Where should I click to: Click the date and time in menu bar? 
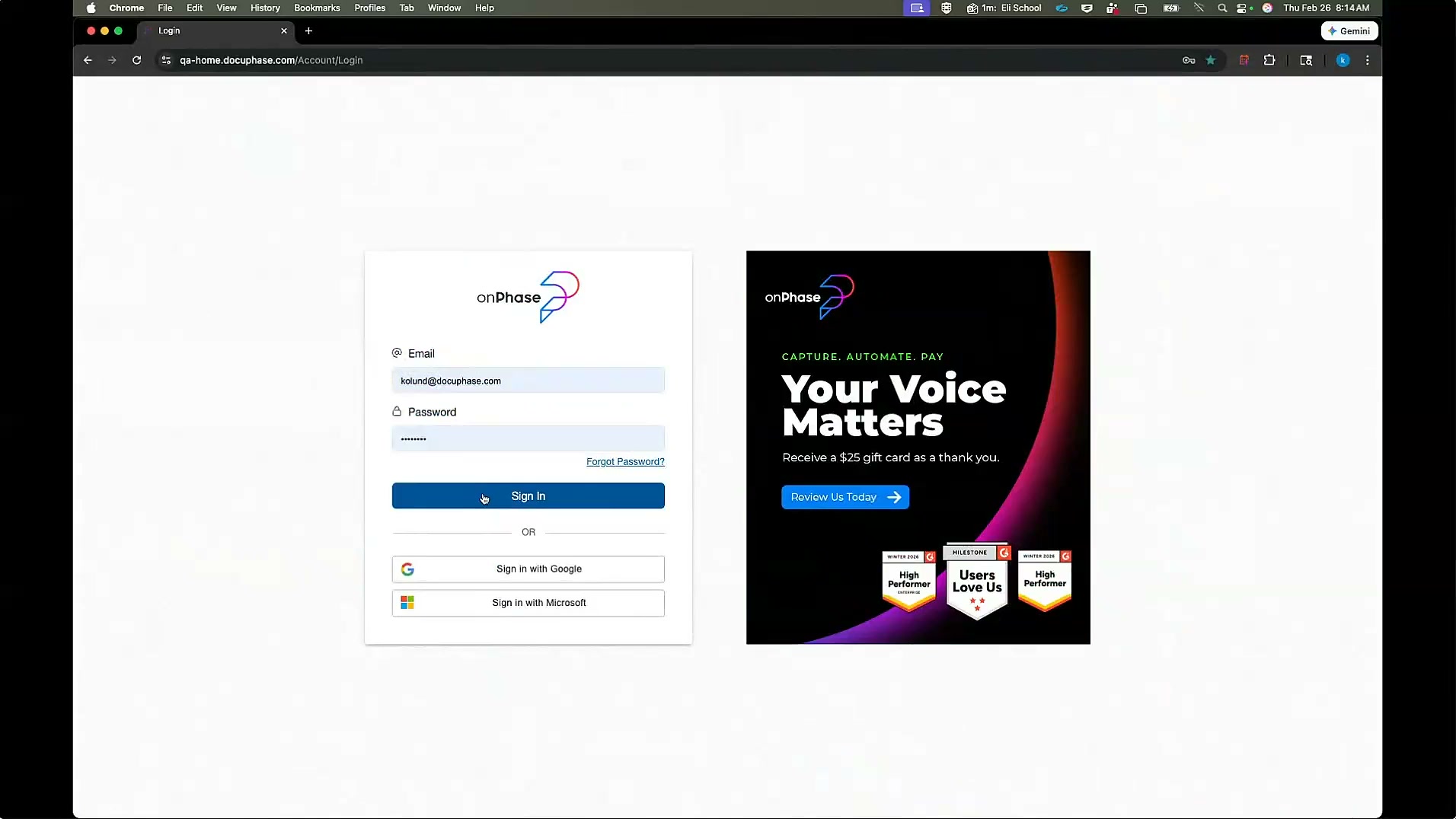[1327, 8]
